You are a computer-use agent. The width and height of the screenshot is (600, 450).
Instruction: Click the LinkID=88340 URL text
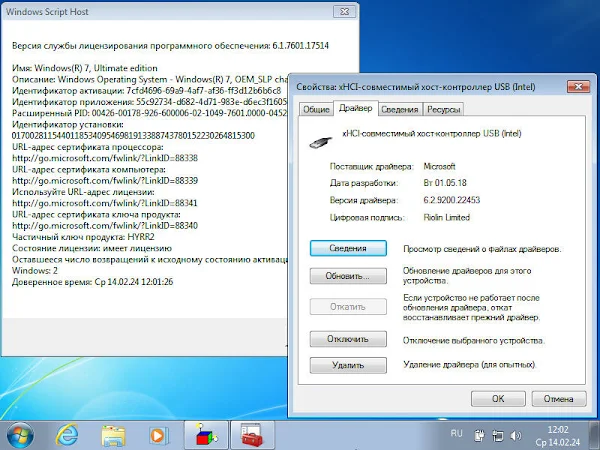click(x=105, y=226)
